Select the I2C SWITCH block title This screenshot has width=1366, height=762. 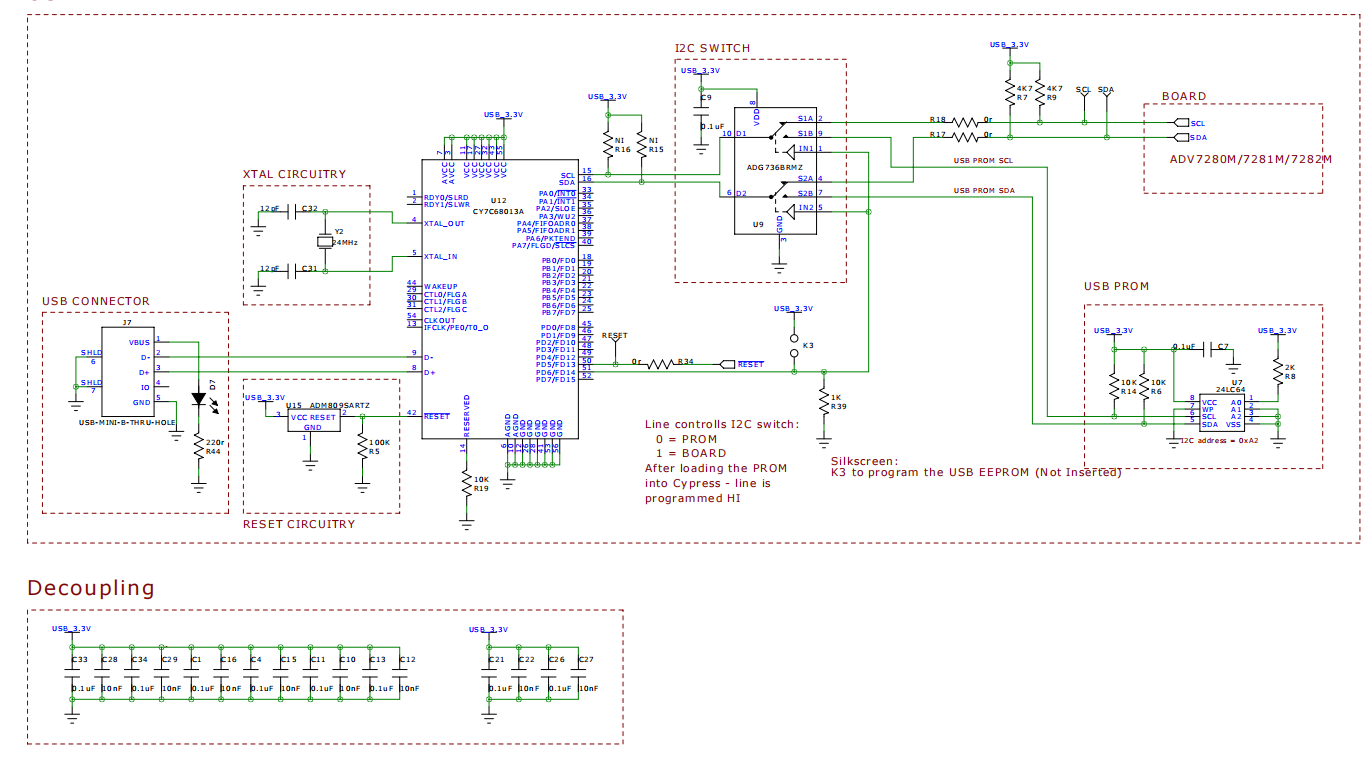click(x=712, y=48)
